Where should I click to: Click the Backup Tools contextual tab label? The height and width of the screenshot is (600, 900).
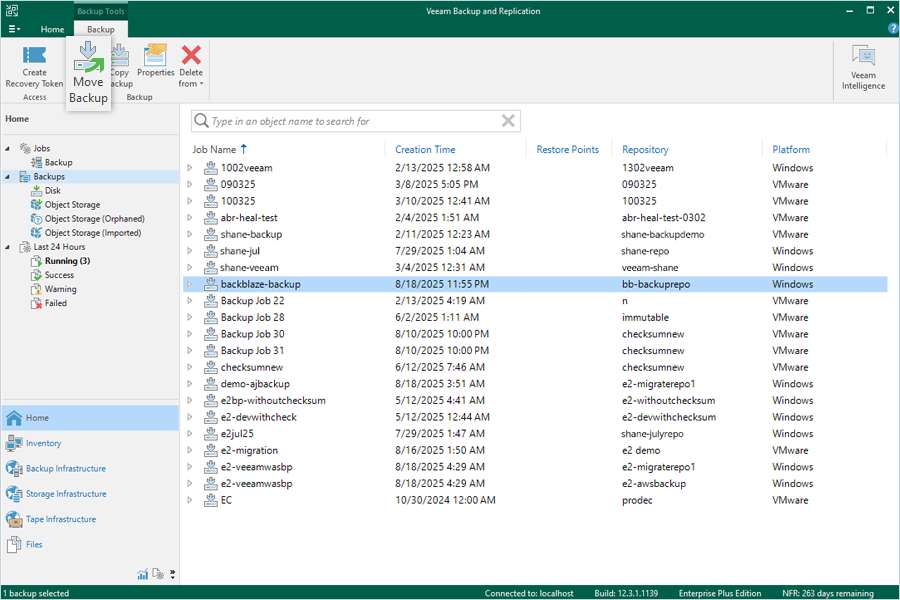[x=101, y=11]
